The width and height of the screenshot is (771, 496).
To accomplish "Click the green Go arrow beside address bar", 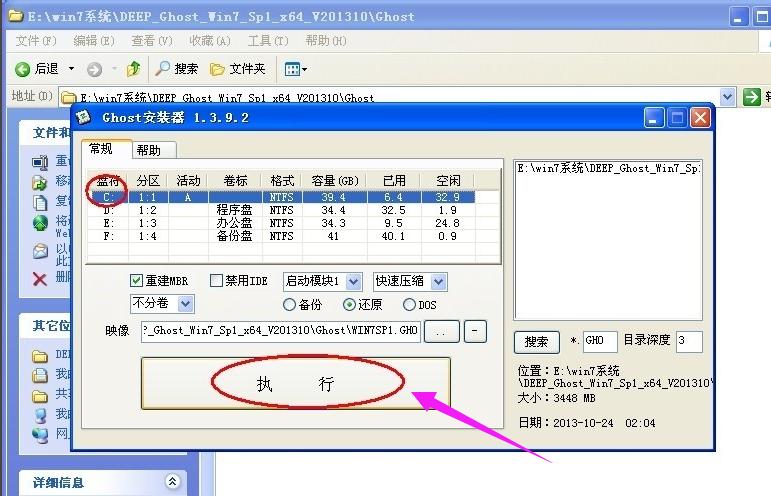I will [752, 97].
